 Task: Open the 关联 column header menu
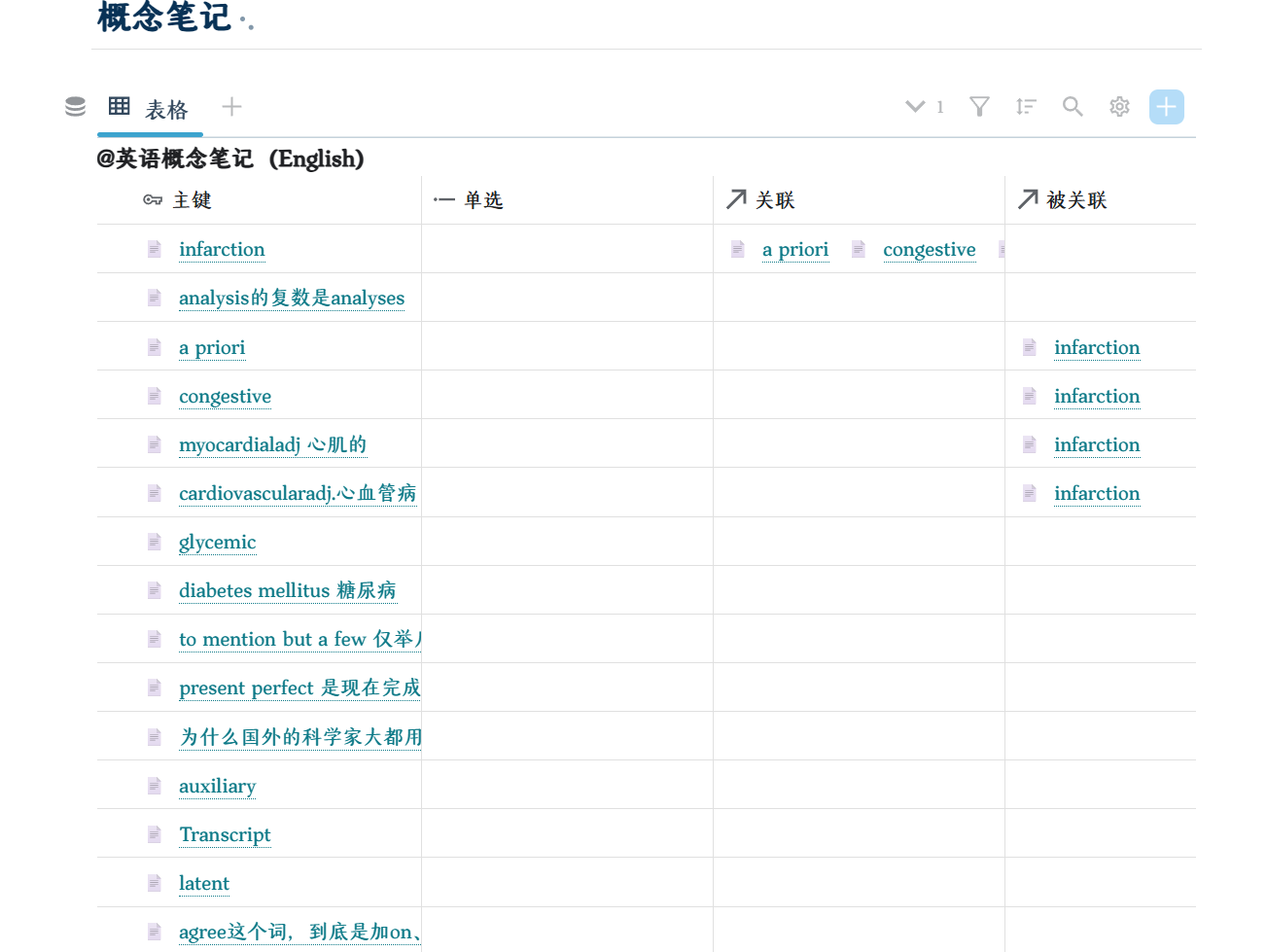coord(775,200)
